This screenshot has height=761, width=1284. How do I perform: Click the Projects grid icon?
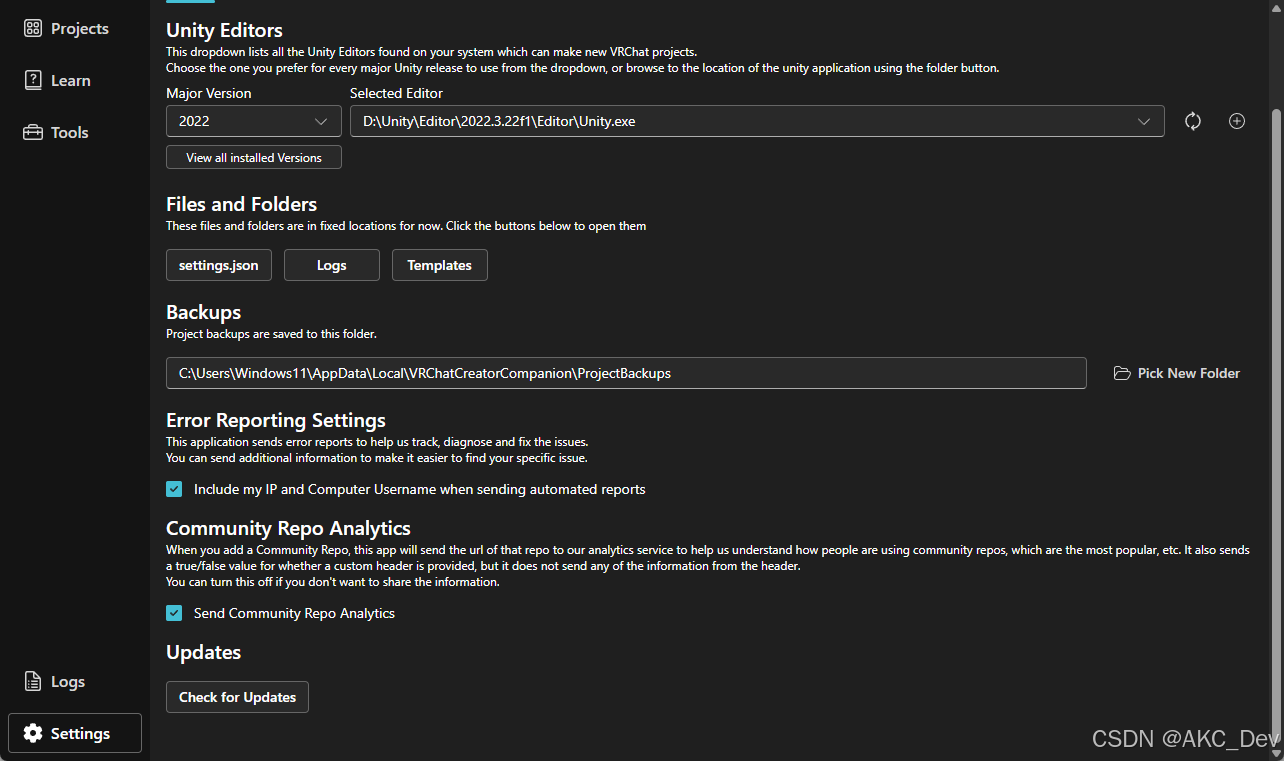click(33, 29)
